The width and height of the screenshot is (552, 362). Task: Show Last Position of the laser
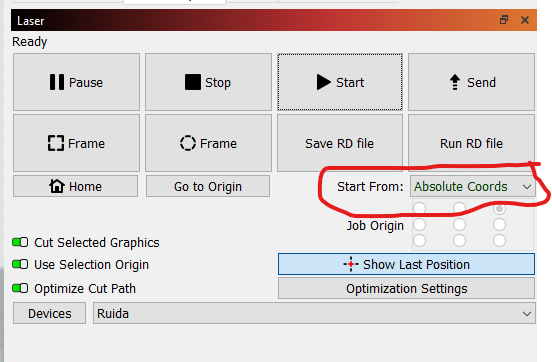[x=406, y=264]
